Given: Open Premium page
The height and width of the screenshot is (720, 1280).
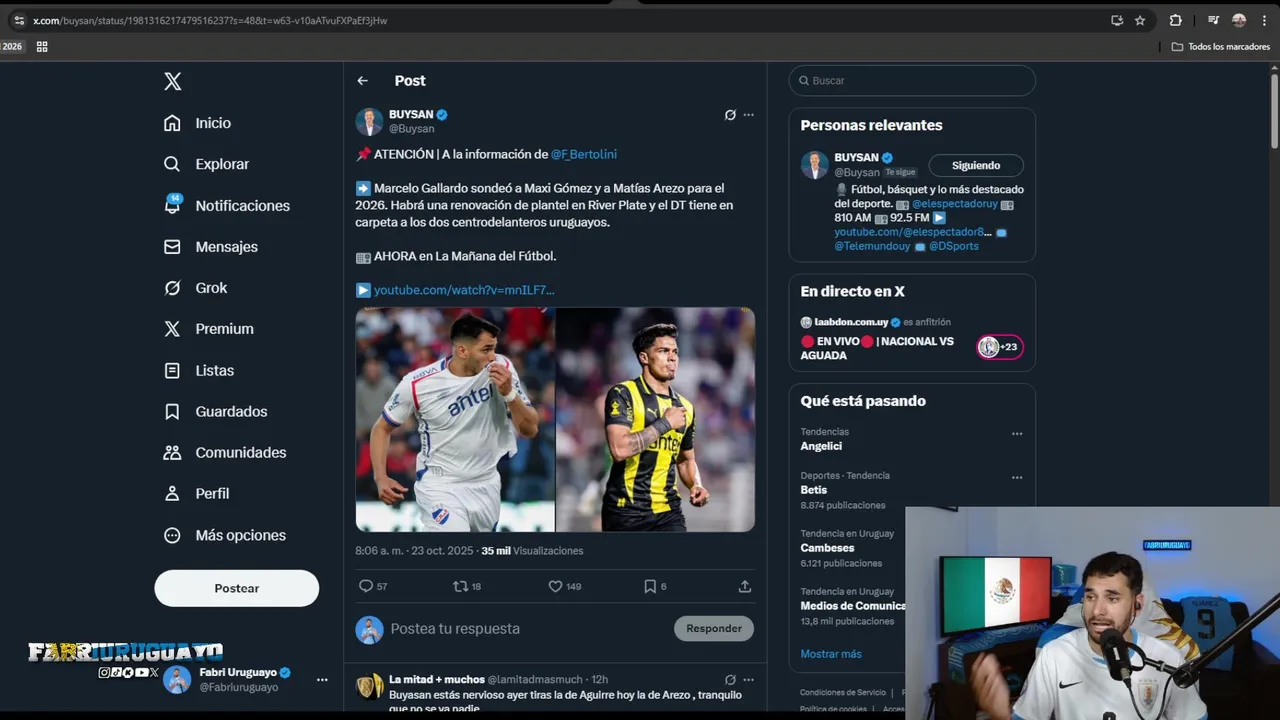Looking at the screenshot, I should (x=209, y=329).
